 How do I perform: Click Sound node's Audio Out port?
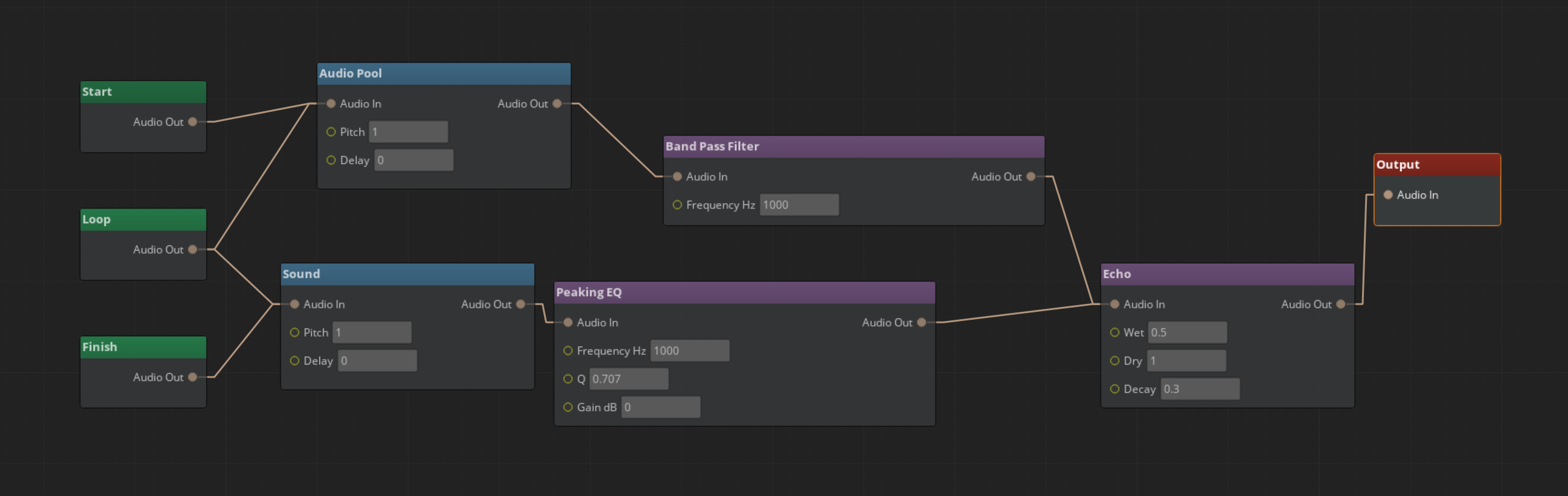[x=521, y=304]
